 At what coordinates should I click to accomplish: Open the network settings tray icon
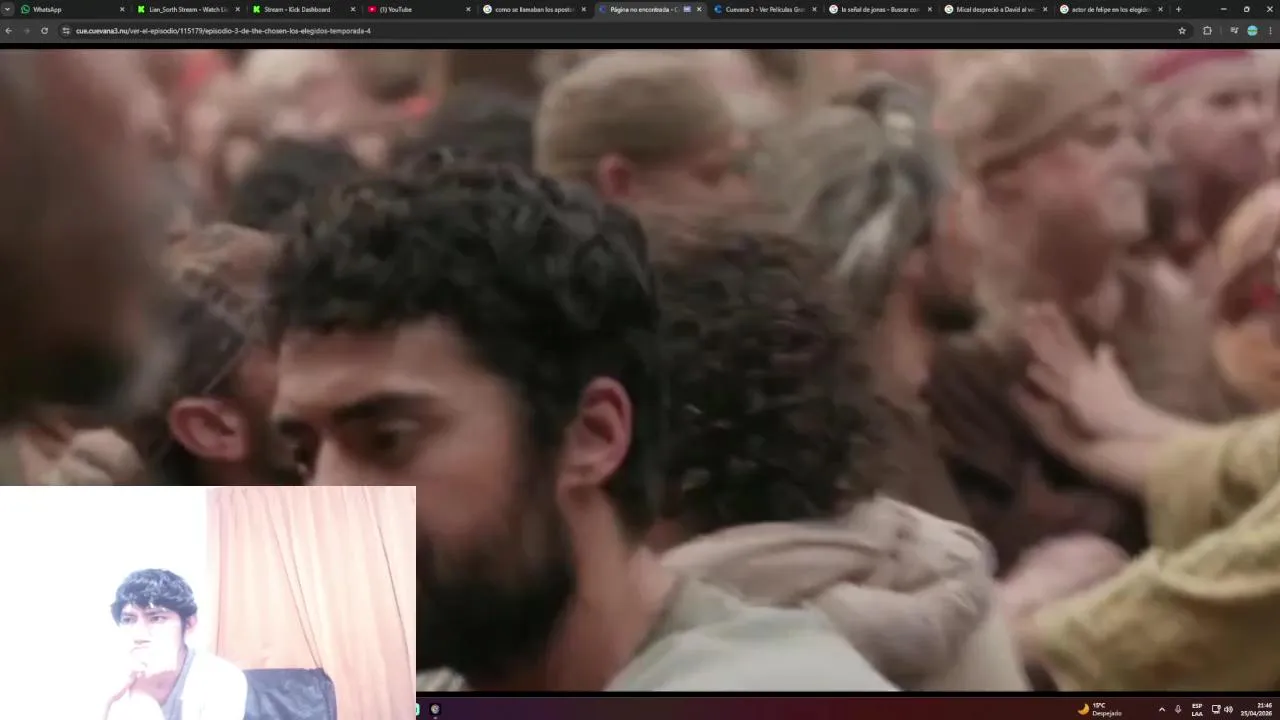pos(1216,709)
